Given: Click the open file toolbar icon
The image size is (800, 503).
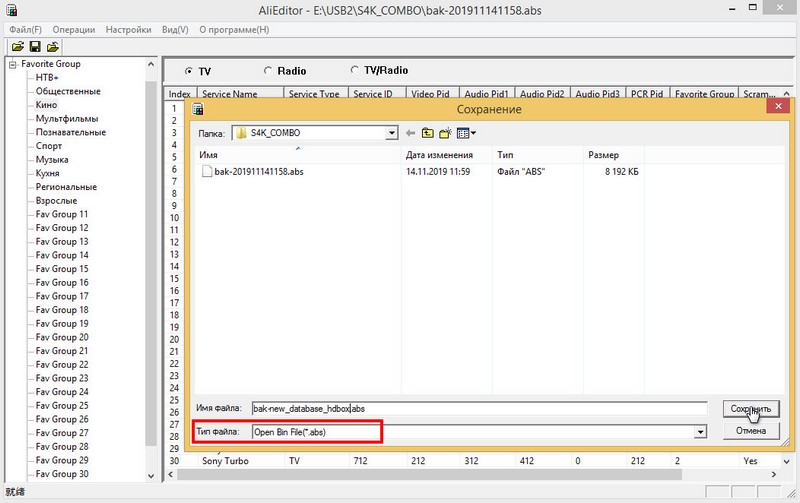Looking at the screenshot, I should 18,47.
